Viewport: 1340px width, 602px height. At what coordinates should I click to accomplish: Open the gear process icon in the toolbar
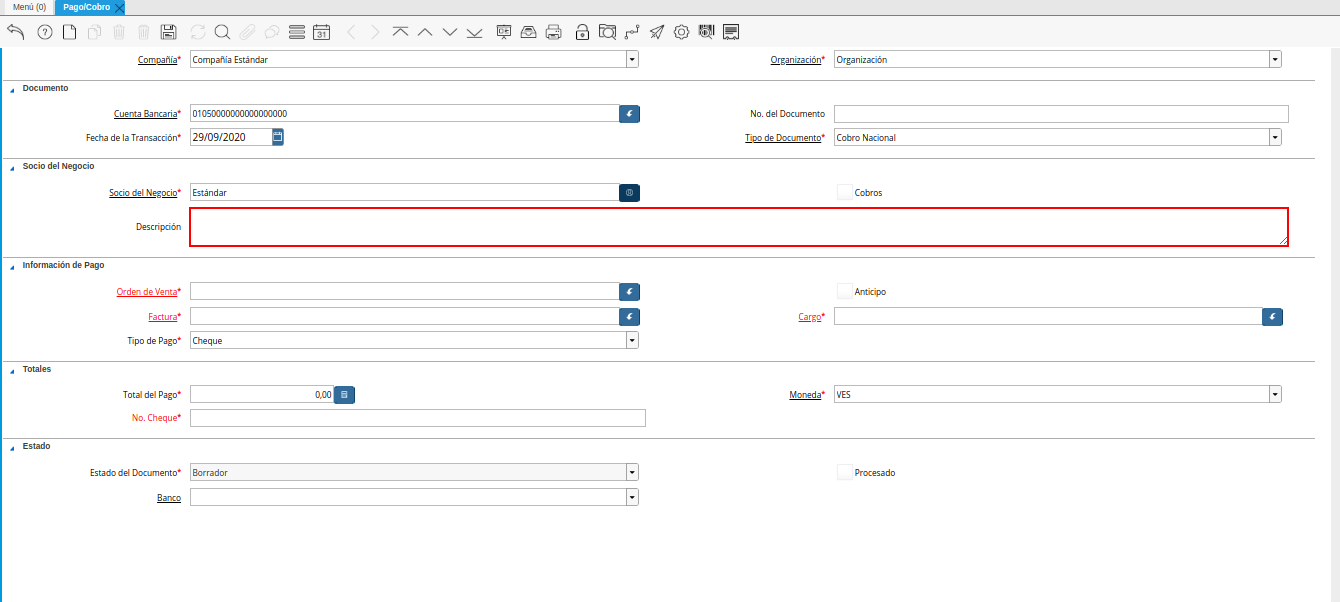(681, 32)
